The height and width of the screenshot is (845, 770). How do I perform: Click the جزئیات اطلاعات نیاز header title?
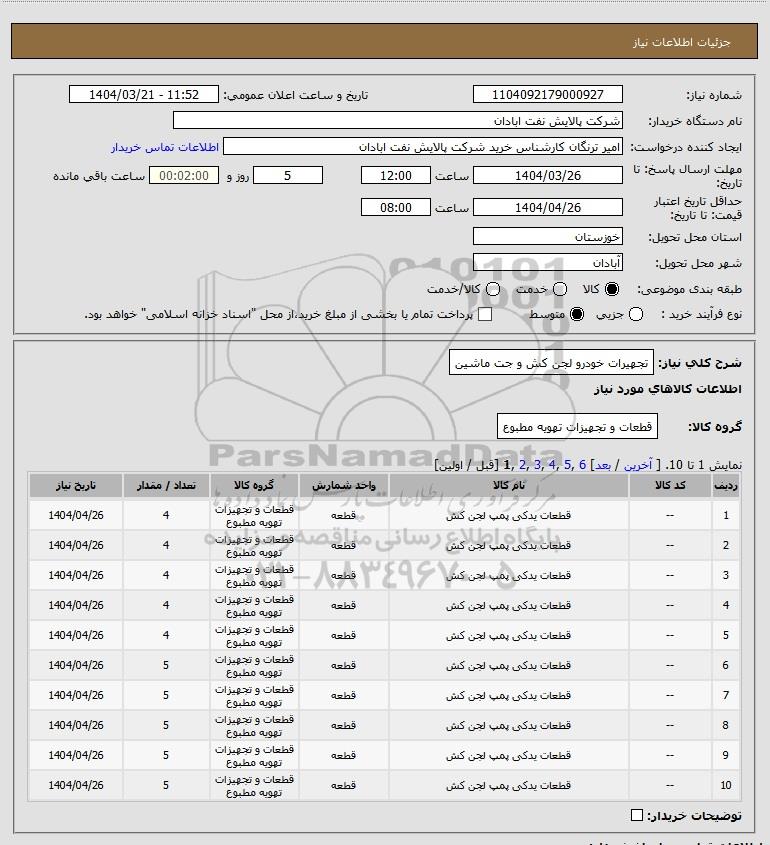pos(682,42)
